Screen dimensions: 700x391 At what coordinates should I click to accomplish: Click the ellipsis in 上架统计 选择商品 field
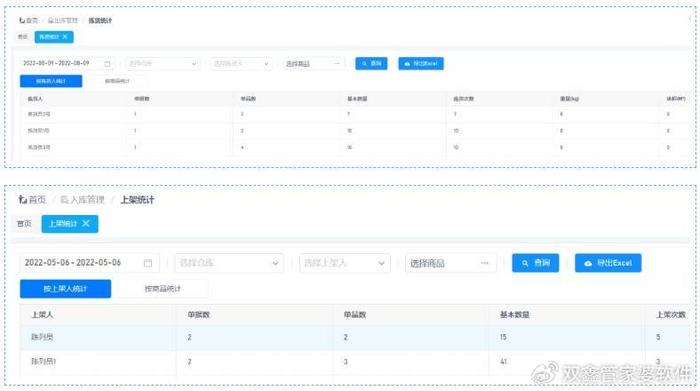click(485, 263)
